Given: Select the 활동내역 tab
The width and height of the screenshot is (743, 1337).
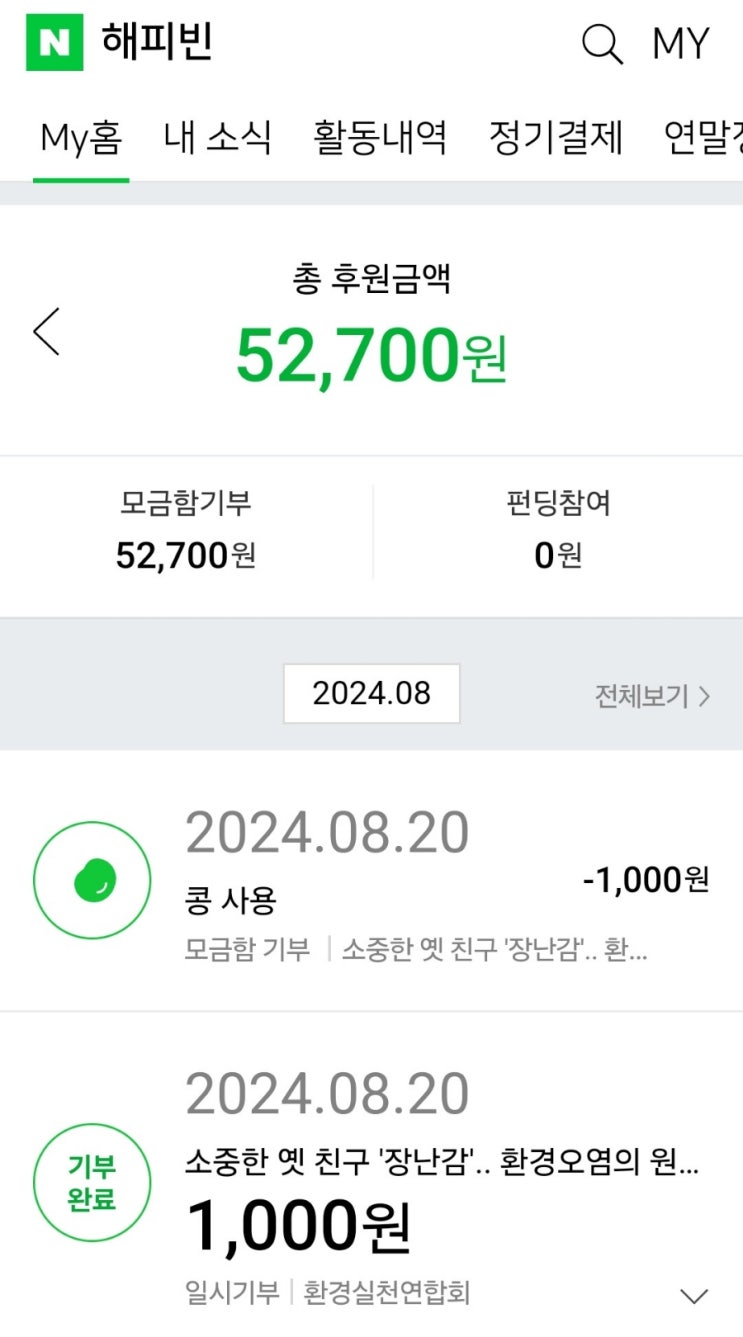Looking at the screenshot, I should pos(380,138).
